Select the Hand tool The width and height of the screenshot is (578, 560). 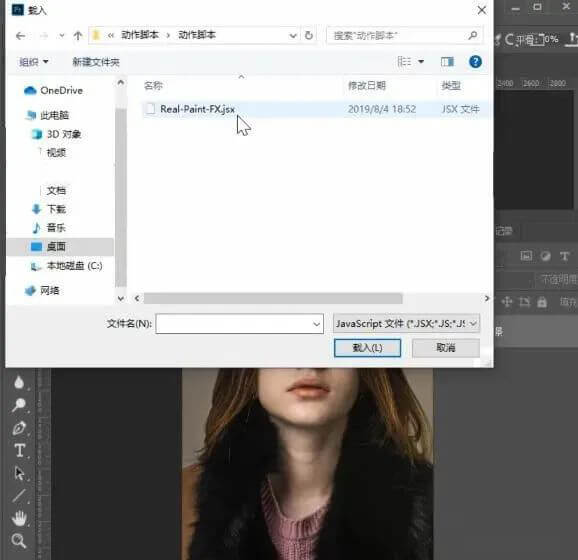(19, 518)
